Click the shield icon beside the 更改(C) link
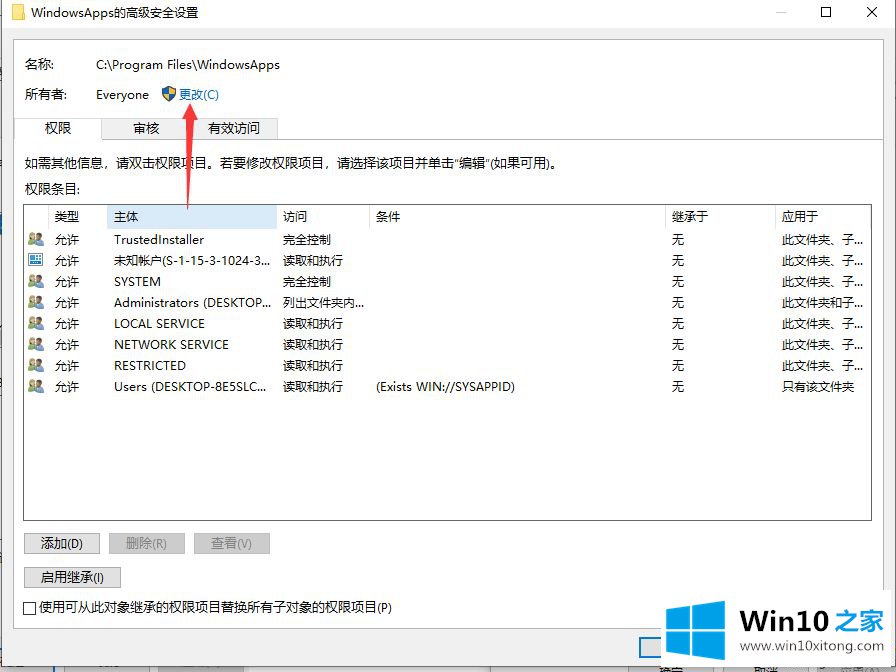This screenshot has height=672, width=896. click(x=169, y=94)
